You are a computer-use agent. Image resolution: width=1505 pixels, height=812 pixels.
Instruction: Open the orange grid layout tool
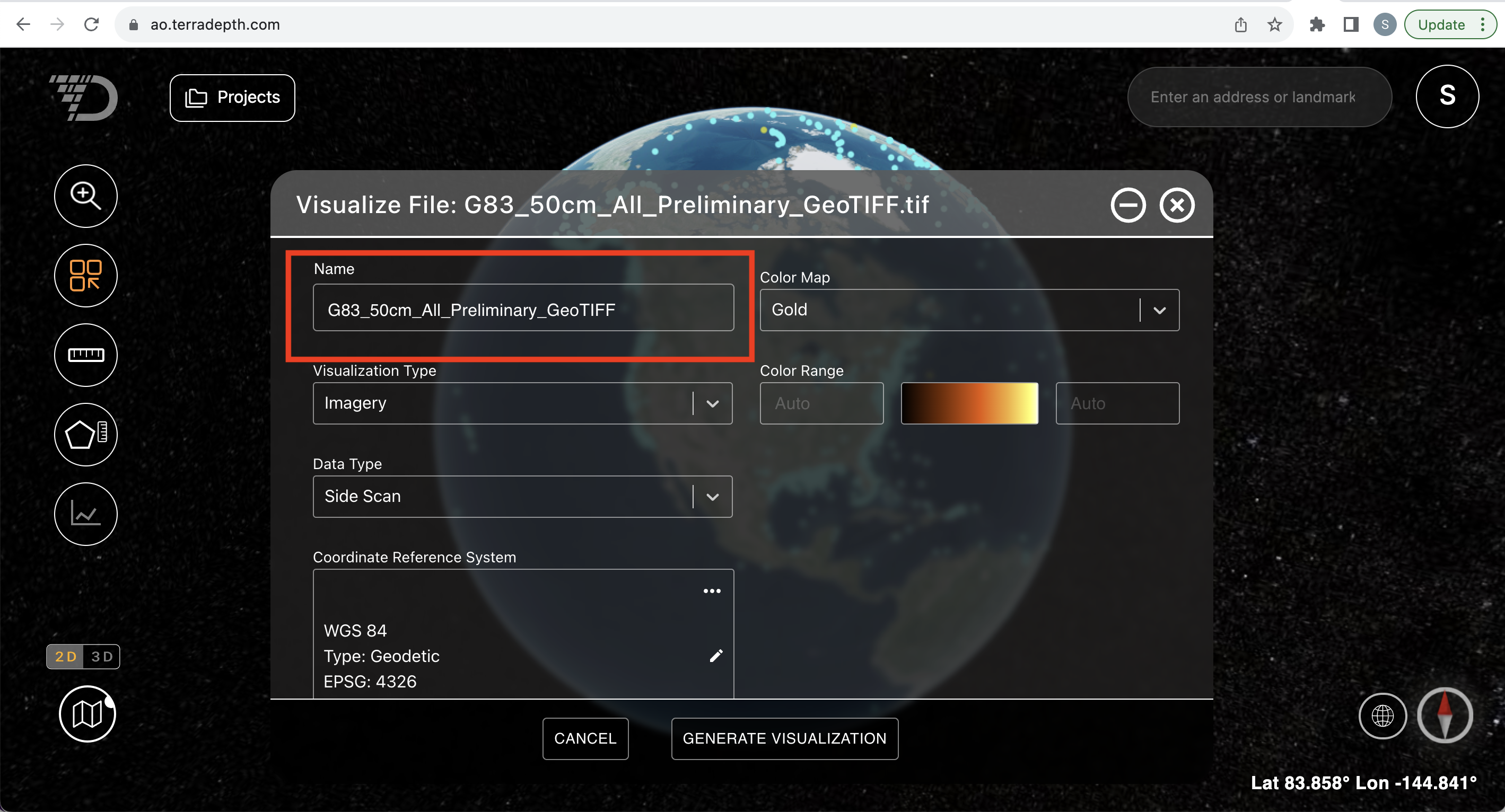pos(86,275)
